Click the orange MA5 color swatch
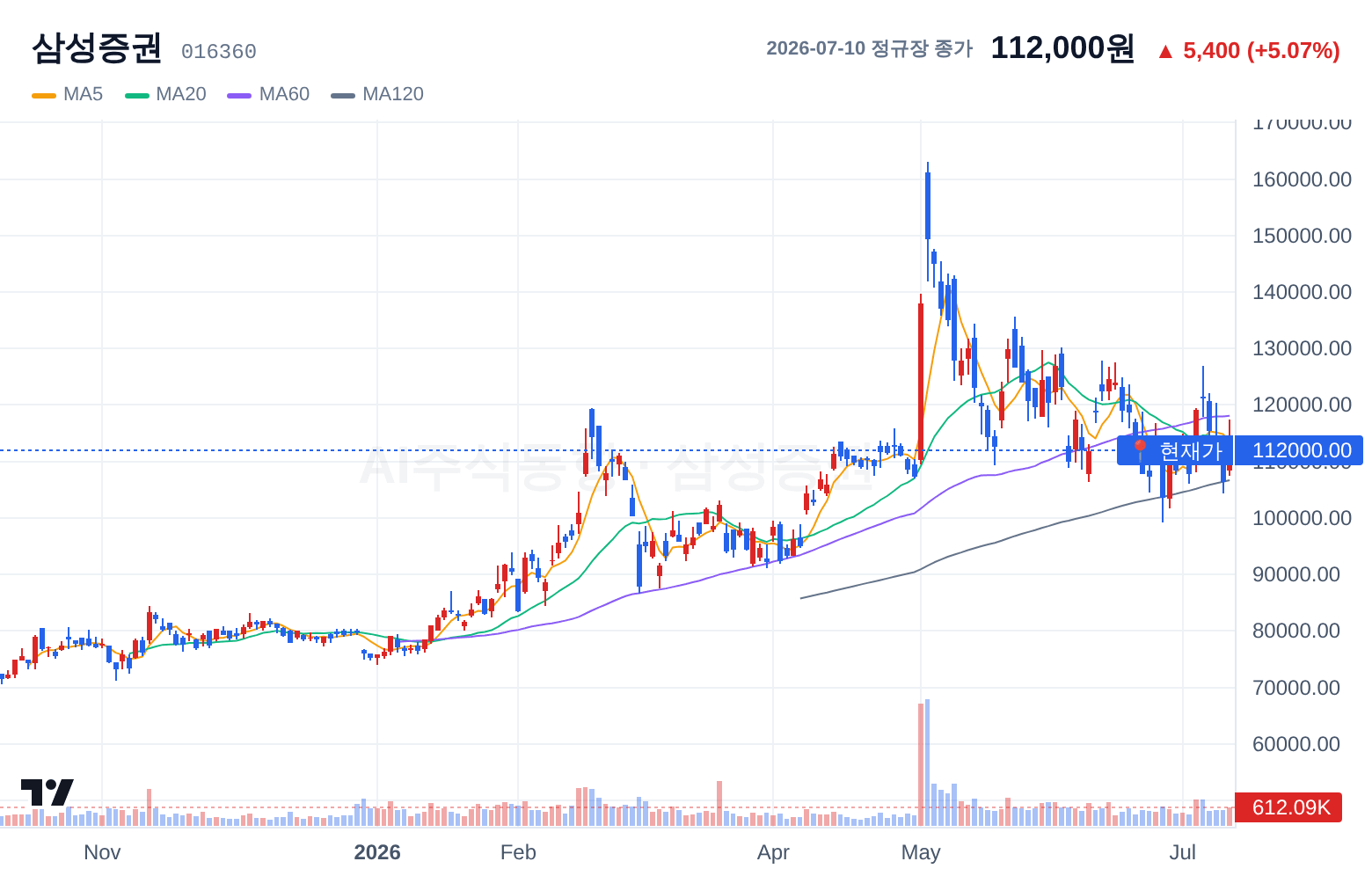This screenshot has height=876, width=1372. pos(44,95)
